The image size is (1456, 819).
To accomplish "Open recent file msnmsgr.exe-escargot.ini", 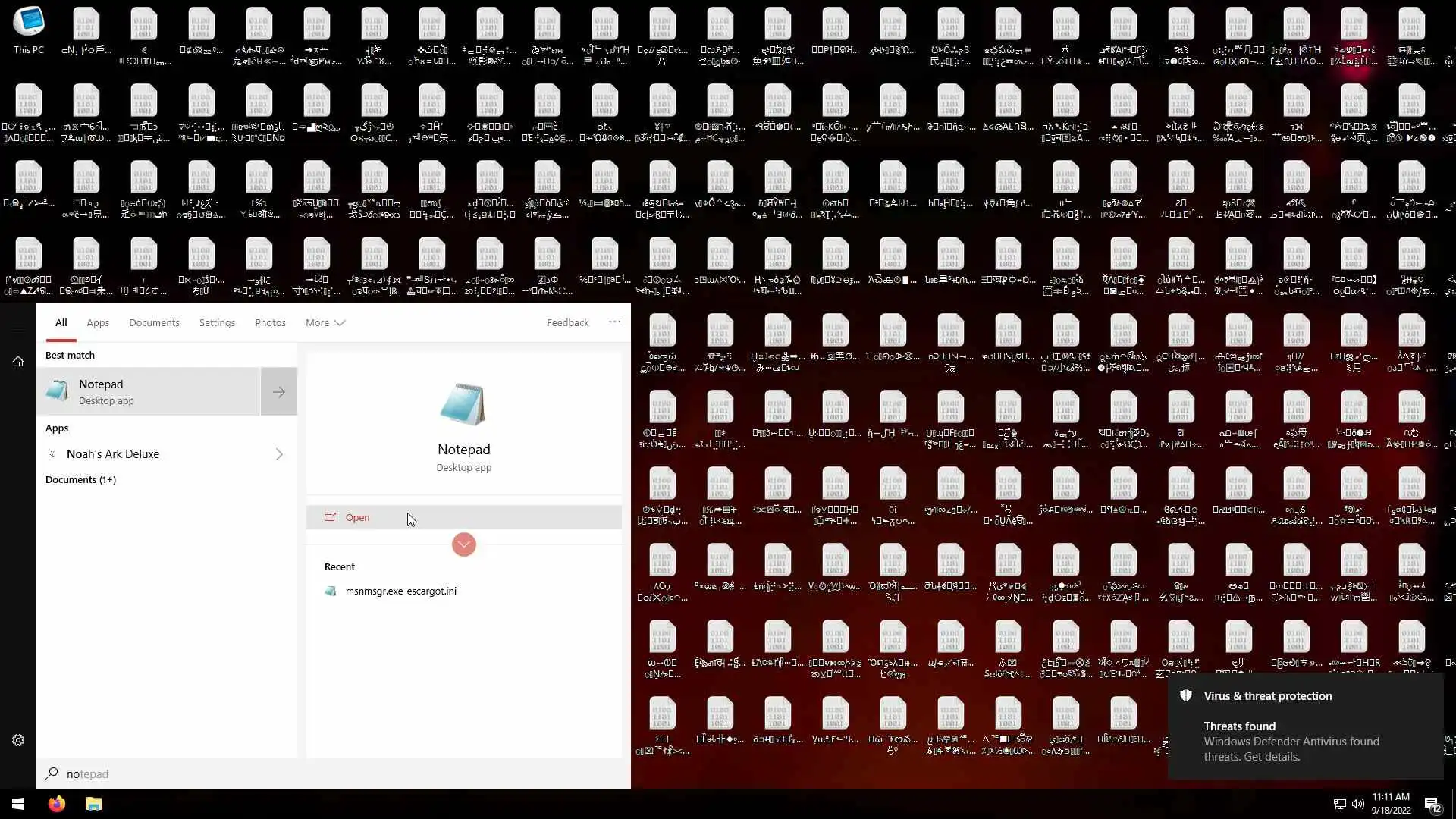I will [x=400, y=591].
